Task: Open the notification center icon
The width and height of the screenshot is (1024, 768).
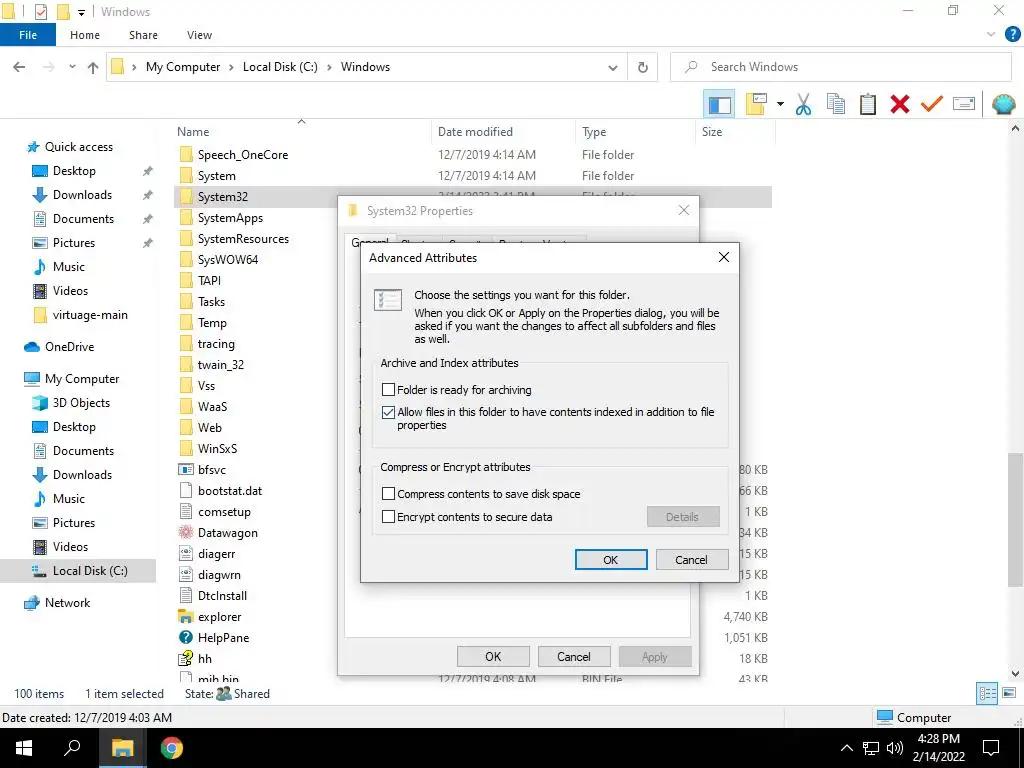Action: [x=991, y=748]
